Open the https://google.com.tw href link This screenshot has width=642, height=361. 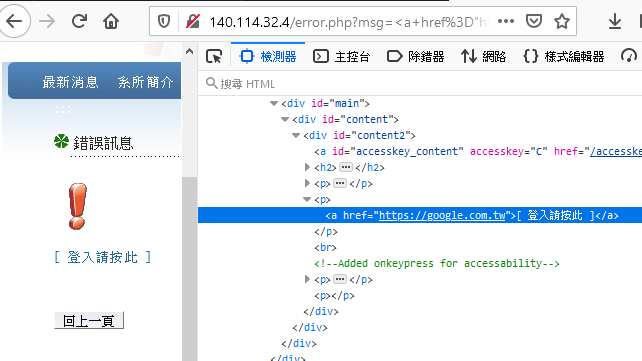[442, 215]
